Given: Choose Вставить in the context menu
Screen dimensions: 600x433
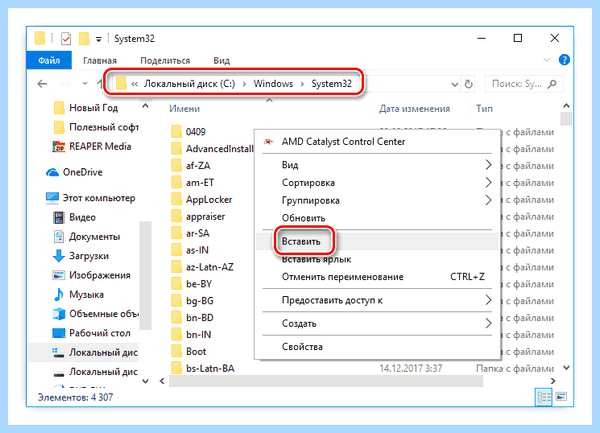Looking at the screenshot, I should (x=377, y=241).
